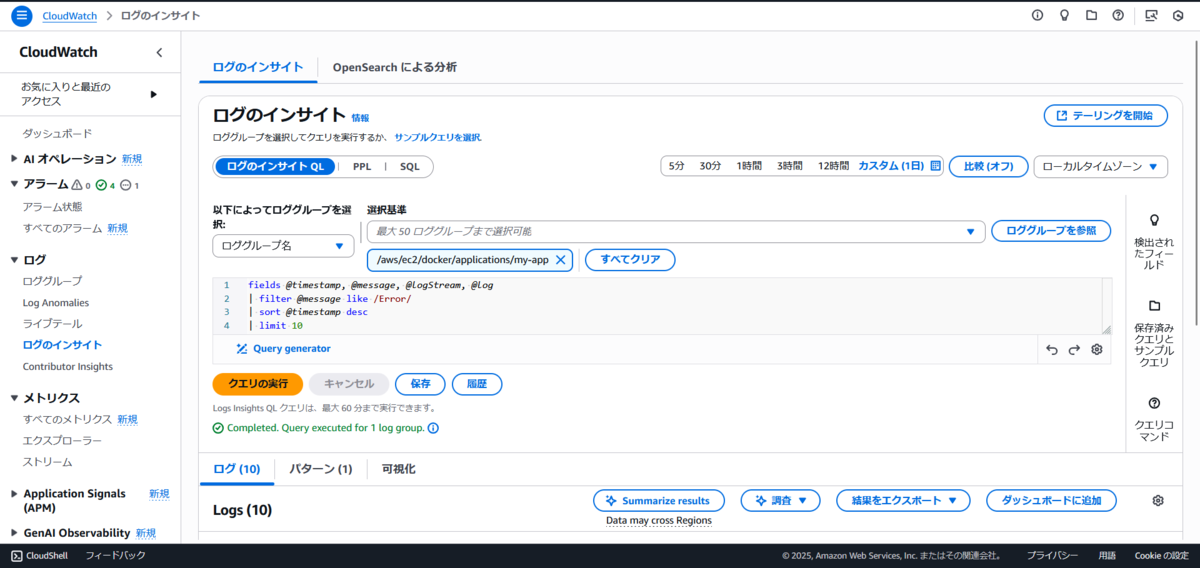Expand Application Signals (APM) section
The image size is (1200, 568).
click(15, 494)
